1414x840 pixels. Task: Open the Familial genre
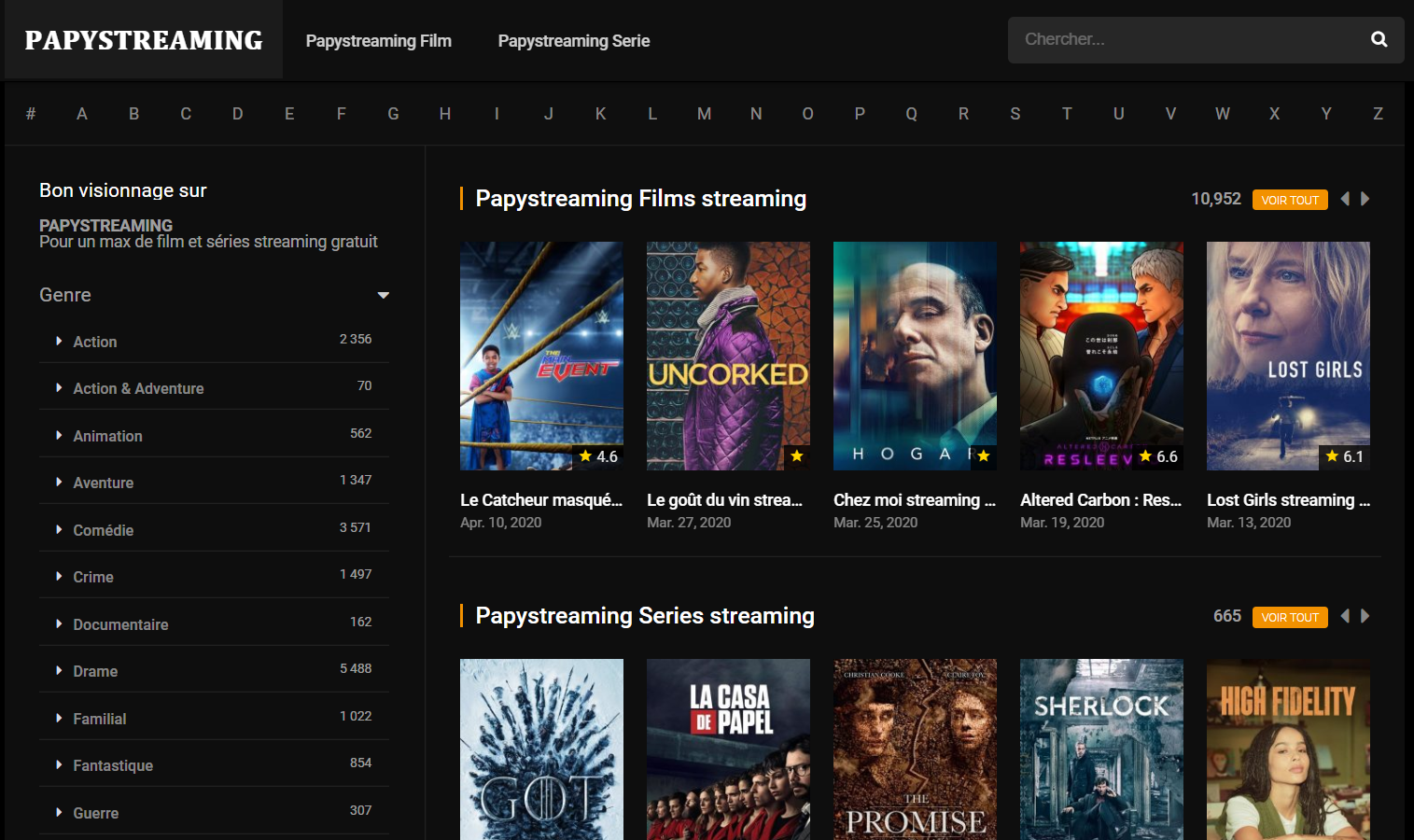(100, 719)
